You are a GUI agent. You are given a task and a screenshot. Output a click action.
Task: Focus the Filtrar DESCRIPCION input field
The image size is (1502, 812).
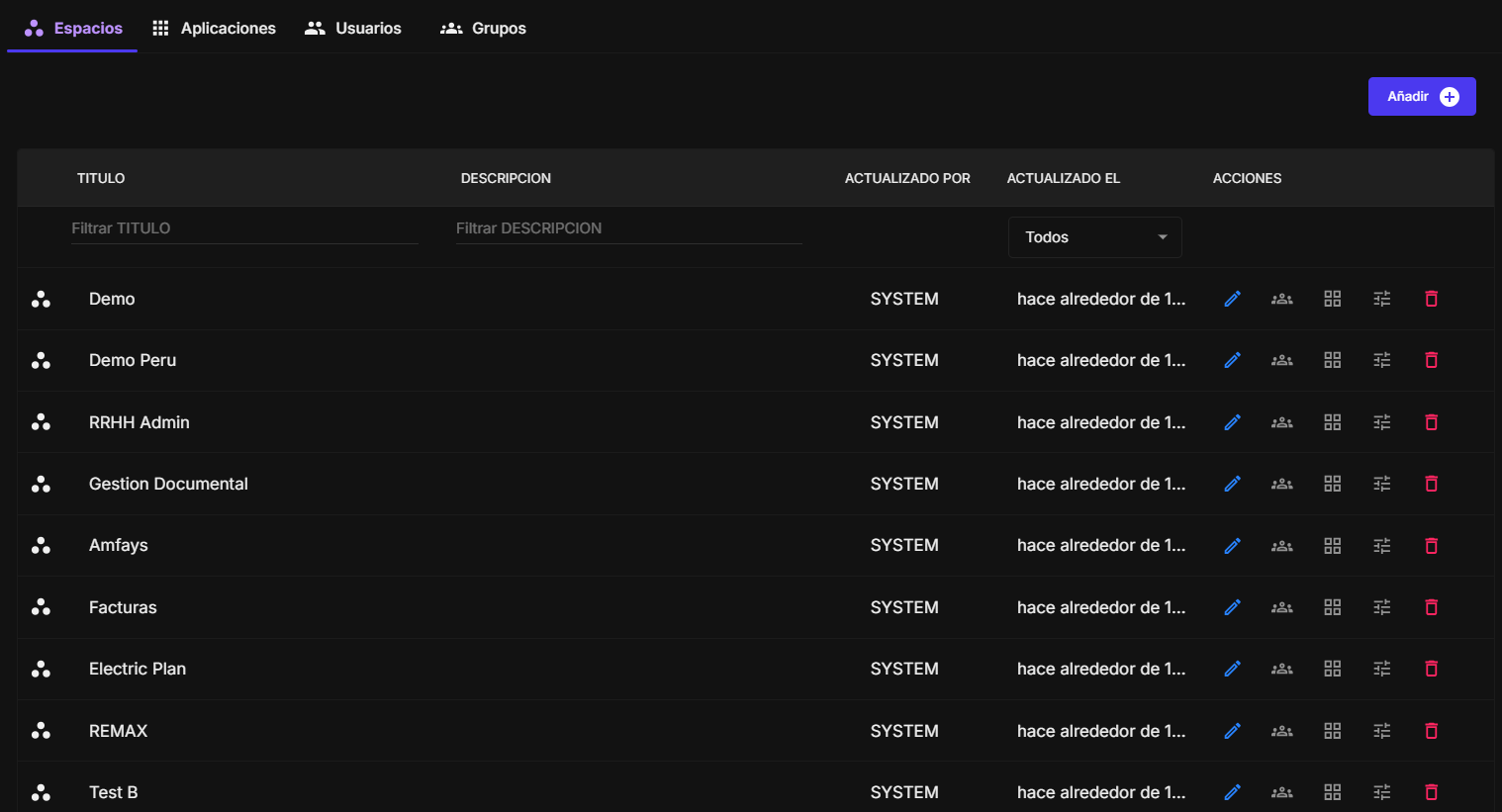coord(628,228)
